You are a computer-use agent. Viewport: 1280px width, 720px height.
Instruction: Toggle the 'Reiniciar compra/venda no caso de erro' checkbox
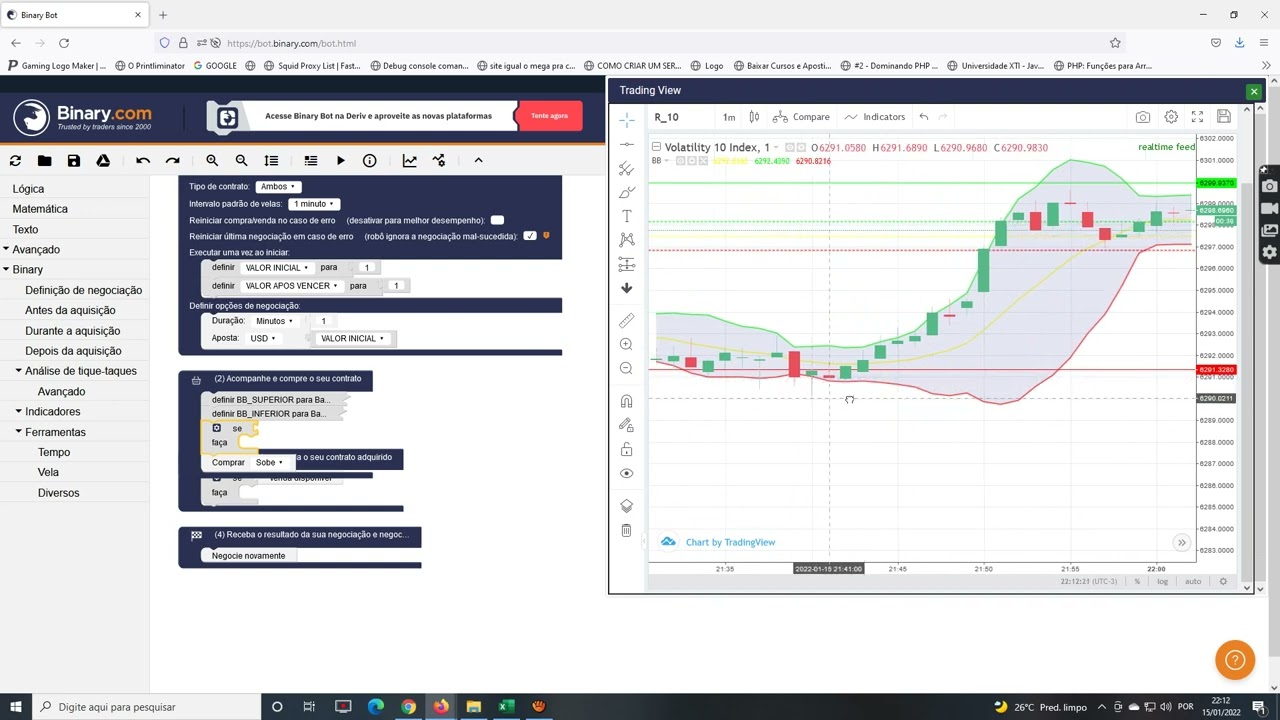coord(497,220)
